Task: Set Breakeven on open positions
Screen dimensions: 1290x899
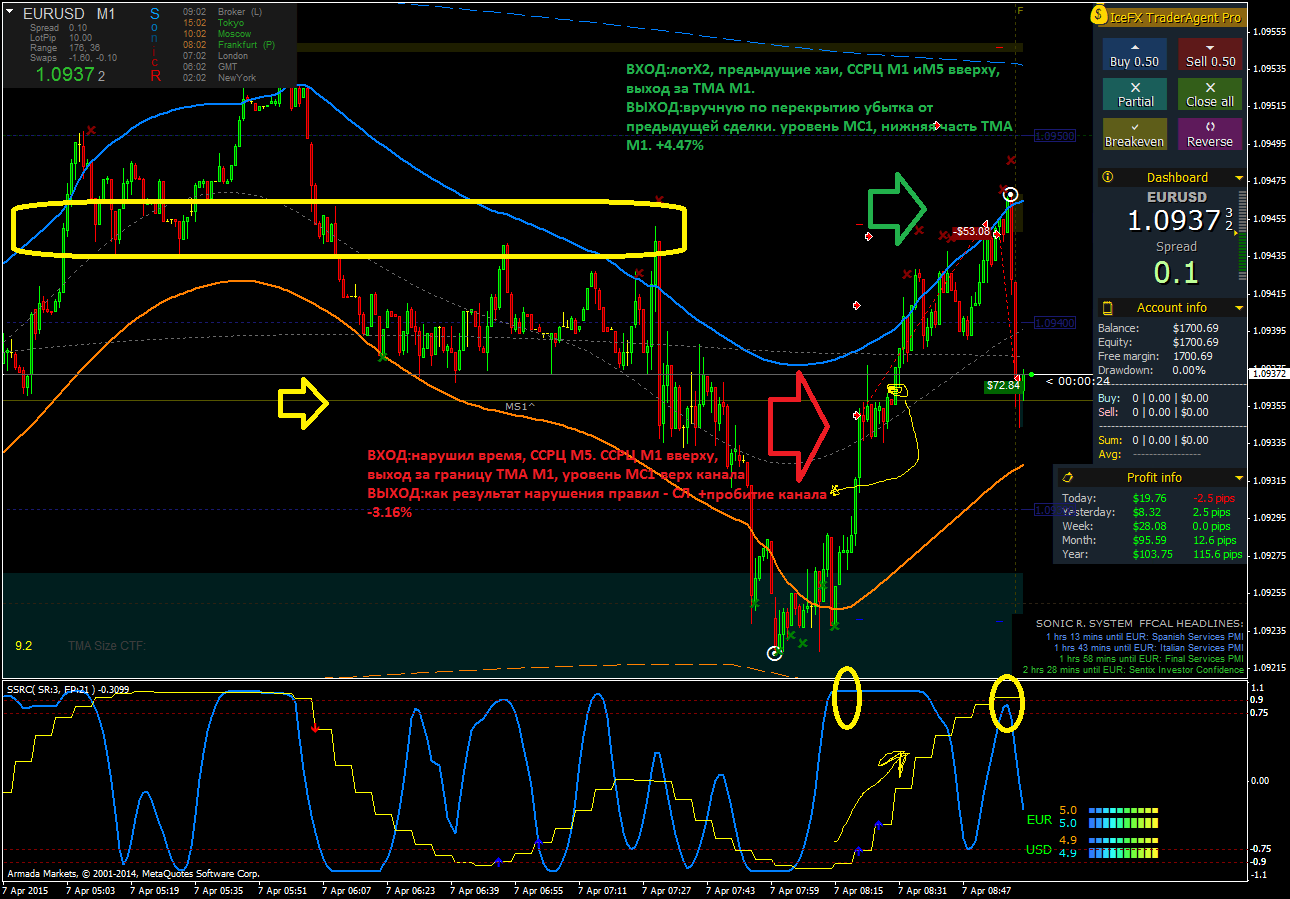Action: point(1134,134)
